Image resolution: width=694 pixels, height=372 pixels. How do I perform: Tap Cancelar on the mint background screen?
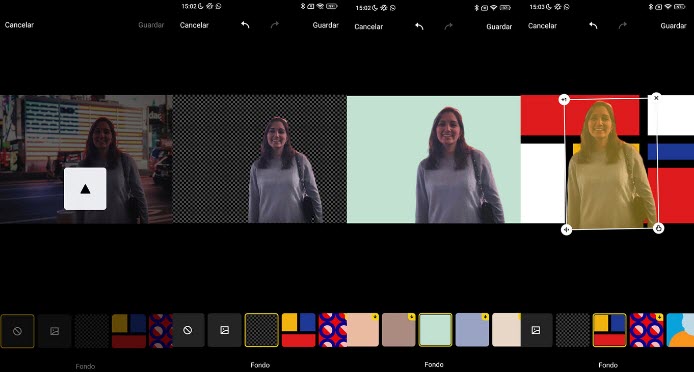[x=369, y=27]
